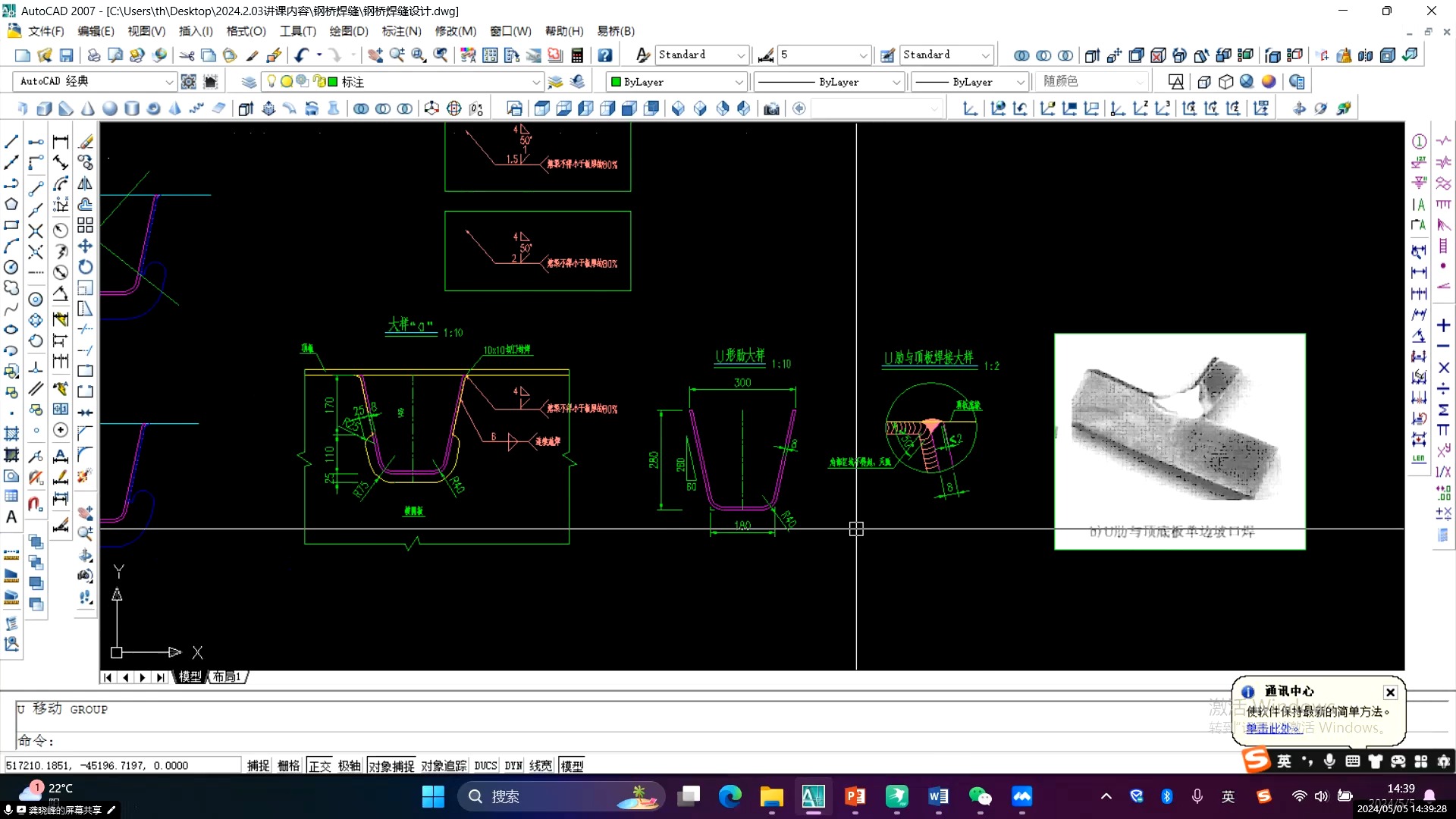The image size is (1456, 819).
Task: Expand the ByLayer color dropdown
Action: (x=739, y=82)
